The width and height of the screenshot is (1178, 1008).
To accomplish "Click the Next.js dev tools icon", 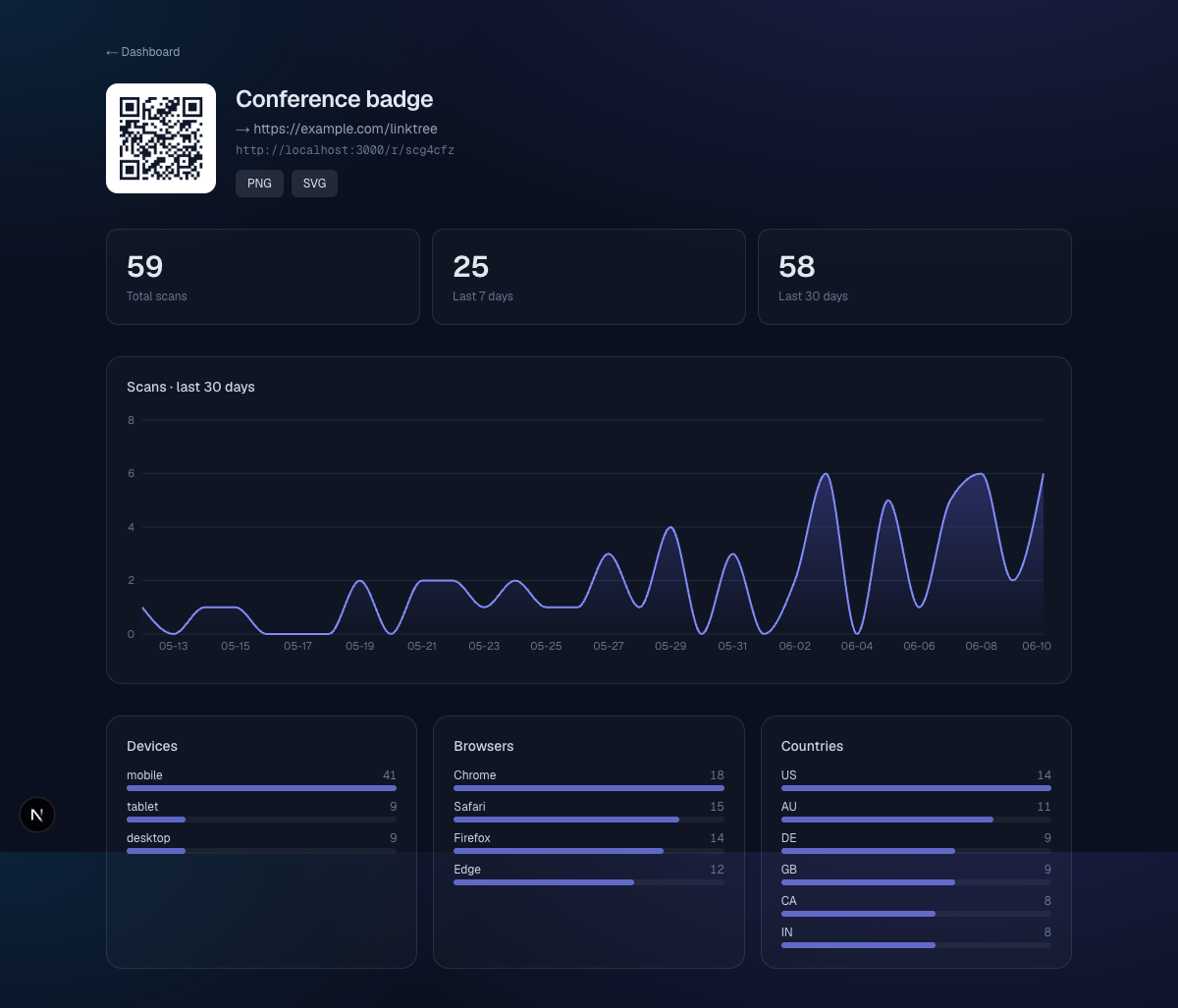I will point(37,815).
